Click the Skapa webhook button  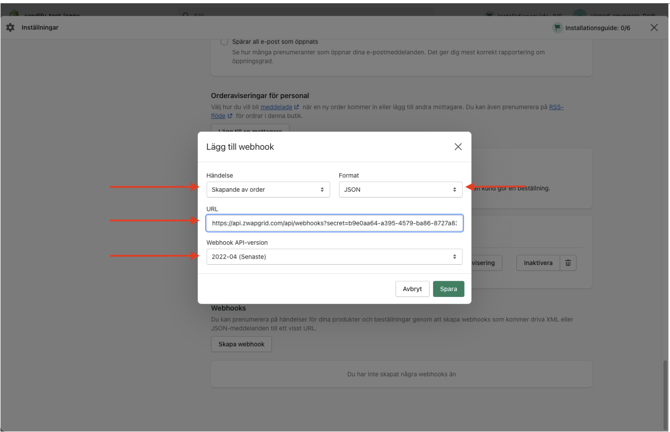(241, 344)
